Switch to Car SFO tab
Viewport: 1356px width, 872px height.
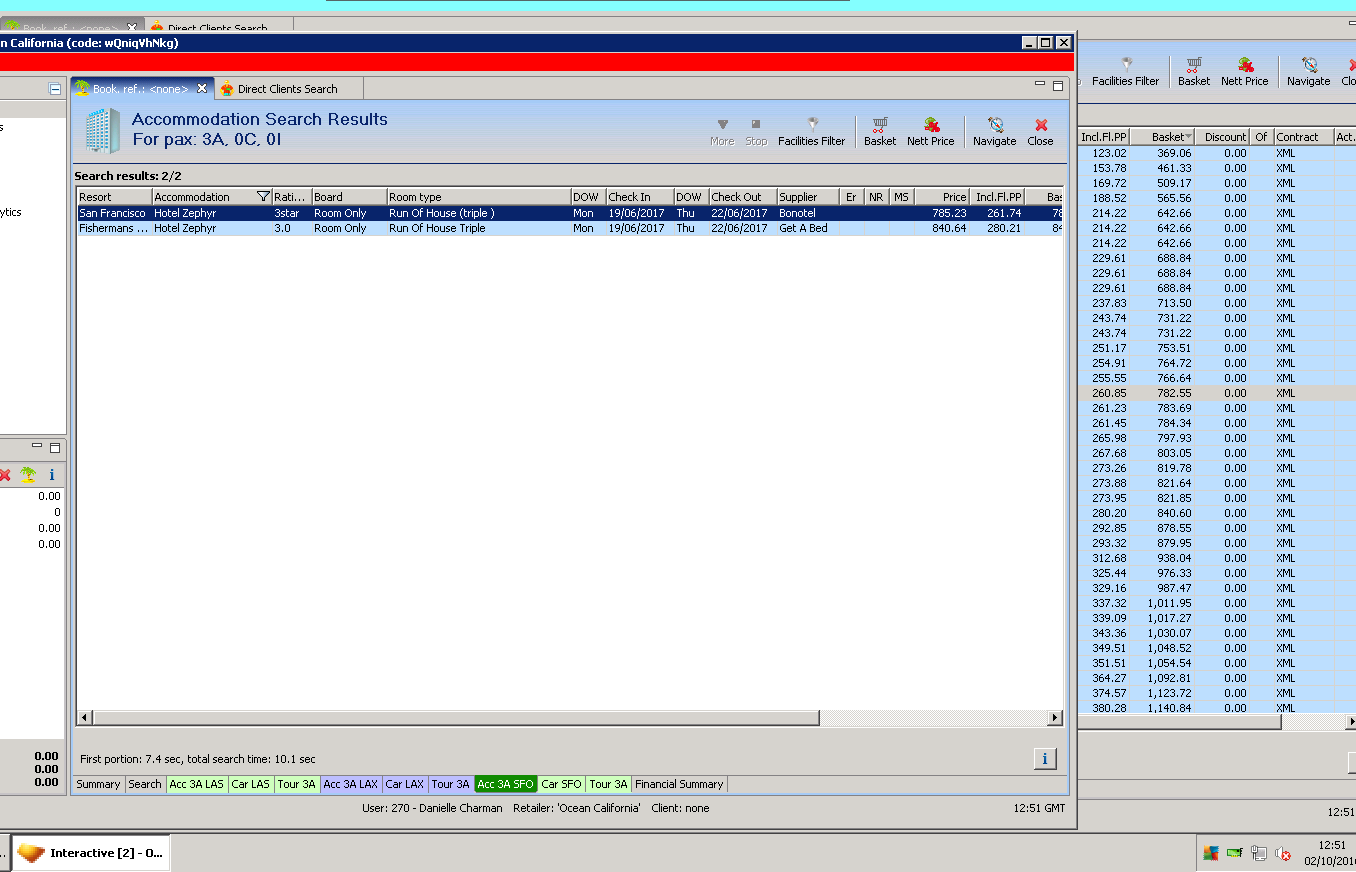pos(562,784)
